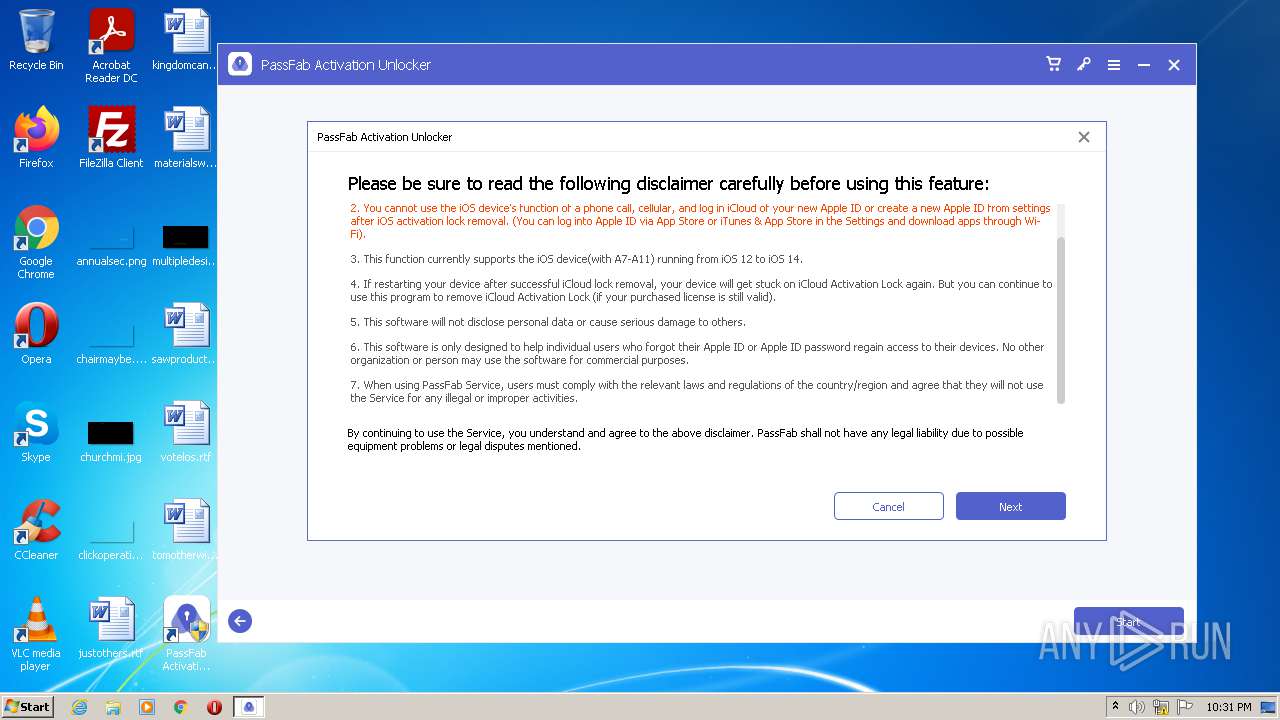Open Acrobat Reader DC desktop icon
The height and width of the screenshot is (720, 1280).
click(x=111, y=45)
